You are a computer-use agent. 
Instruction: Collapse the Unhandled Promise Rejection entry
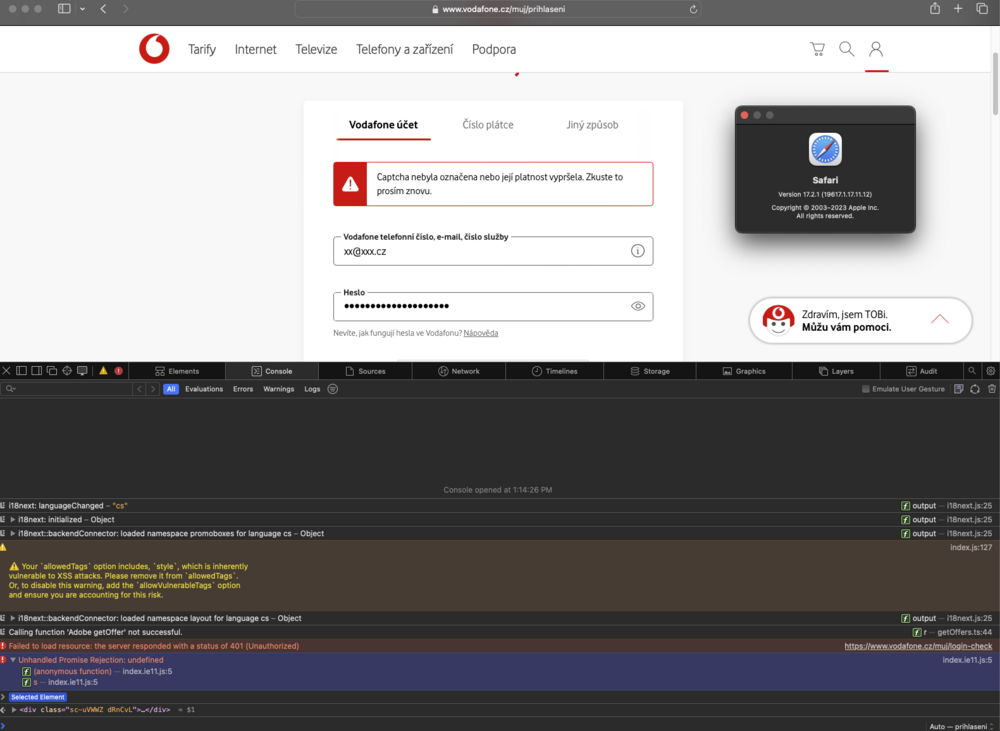(13, 660)
